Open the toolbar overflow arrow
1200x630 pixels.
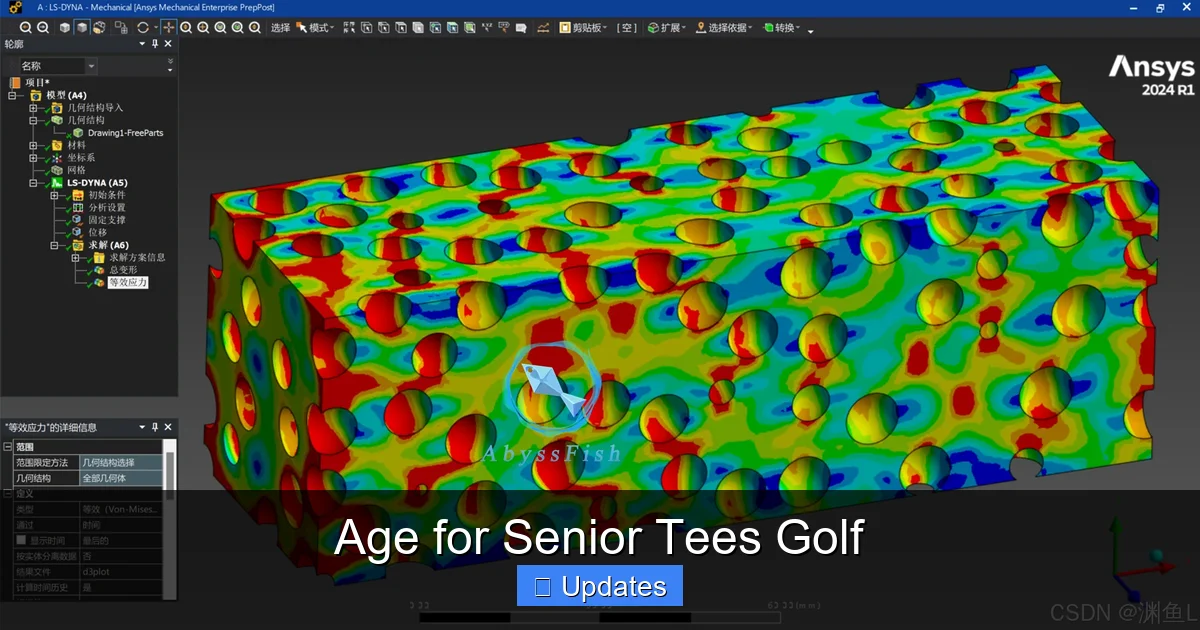pos(810,30)
